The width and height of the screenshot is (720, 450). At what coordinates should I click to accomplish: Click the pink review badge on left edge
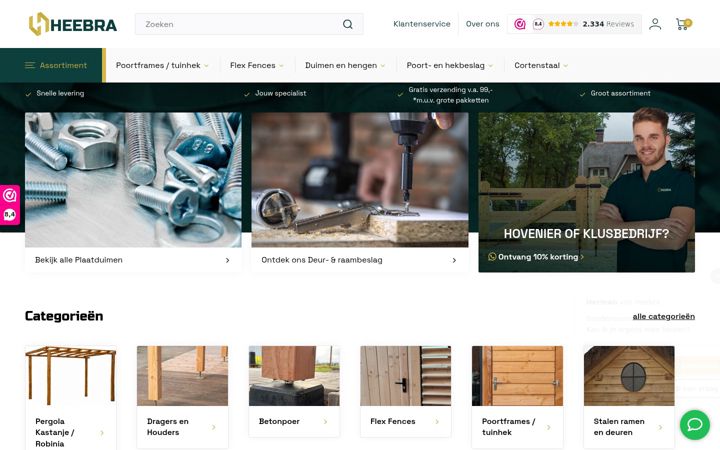[x=10, y=205]
